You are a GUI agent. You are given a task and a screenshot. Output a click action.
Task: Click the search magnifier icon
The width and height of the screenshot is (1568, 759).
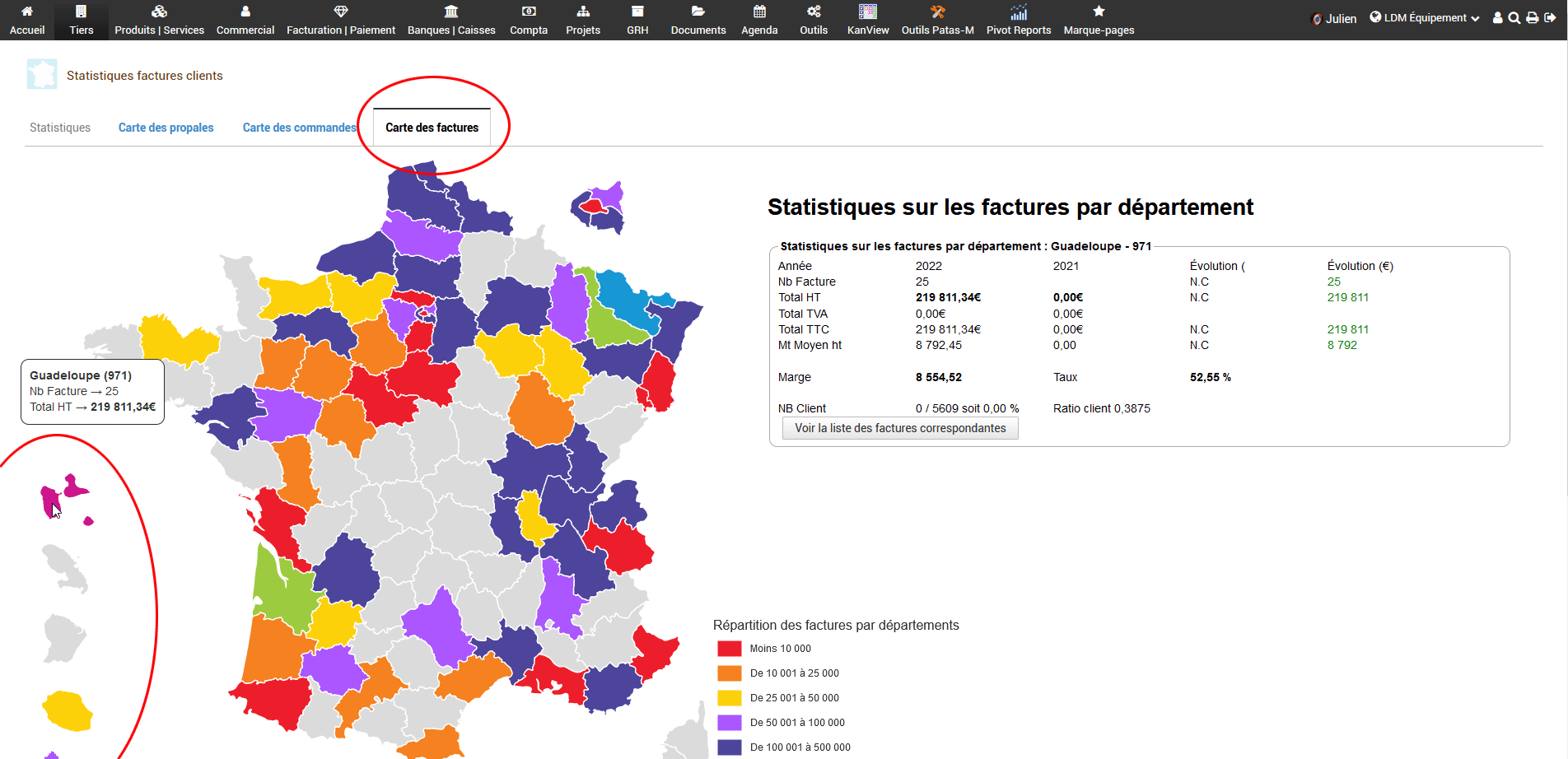1514,18
